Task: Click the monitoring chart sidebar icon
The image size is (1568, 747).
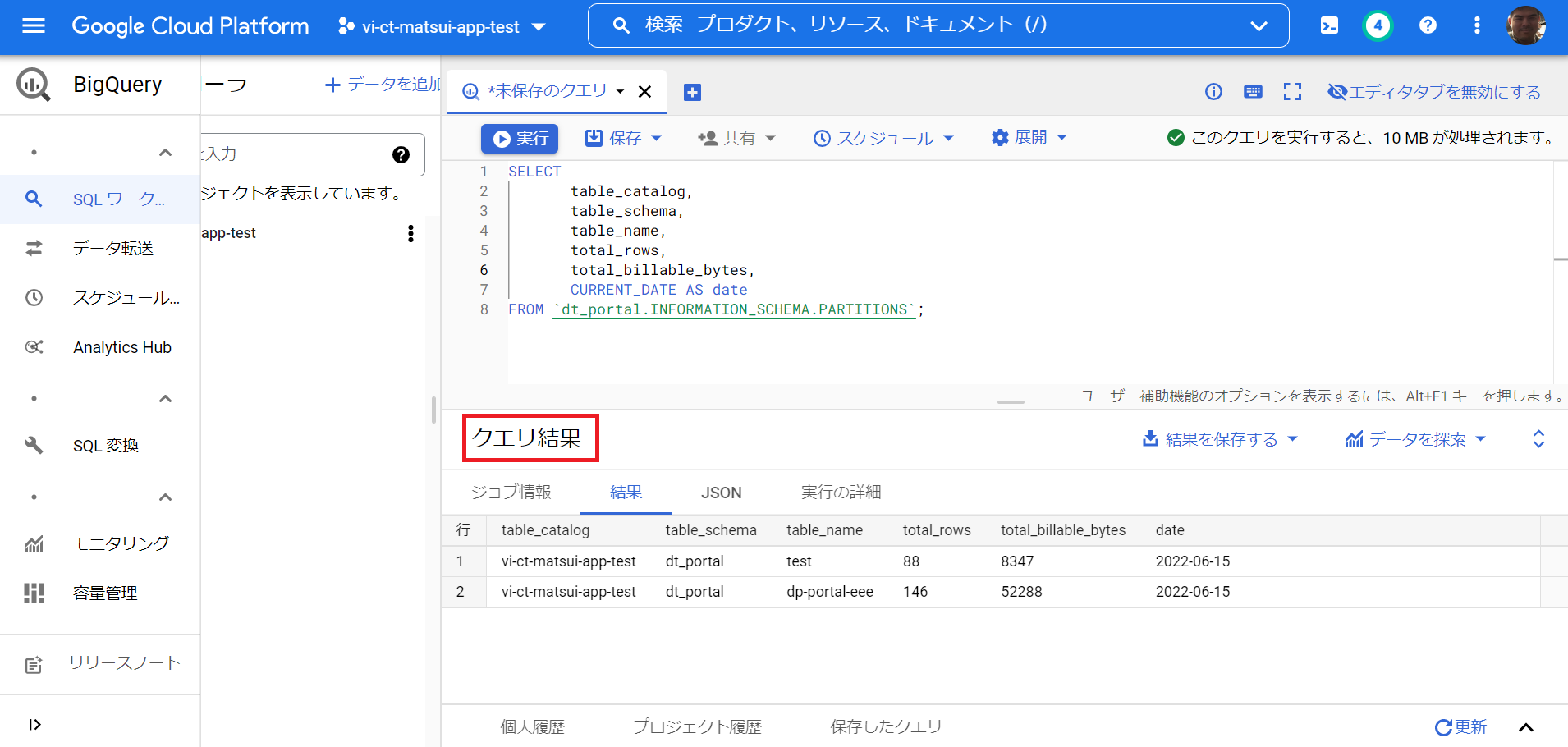Action: pyautogui.click(x=34, y=543)
